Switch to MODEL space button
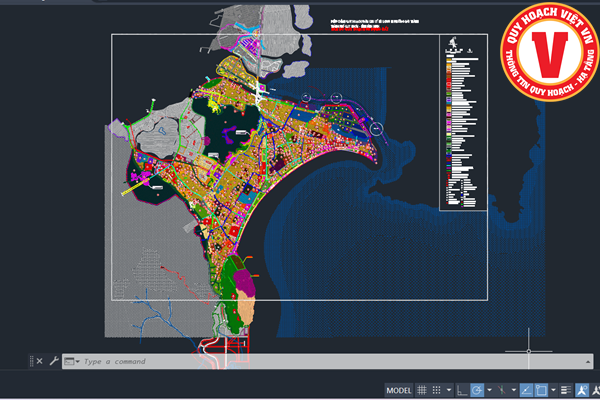The image size is (600, 400). click(398, 390)
